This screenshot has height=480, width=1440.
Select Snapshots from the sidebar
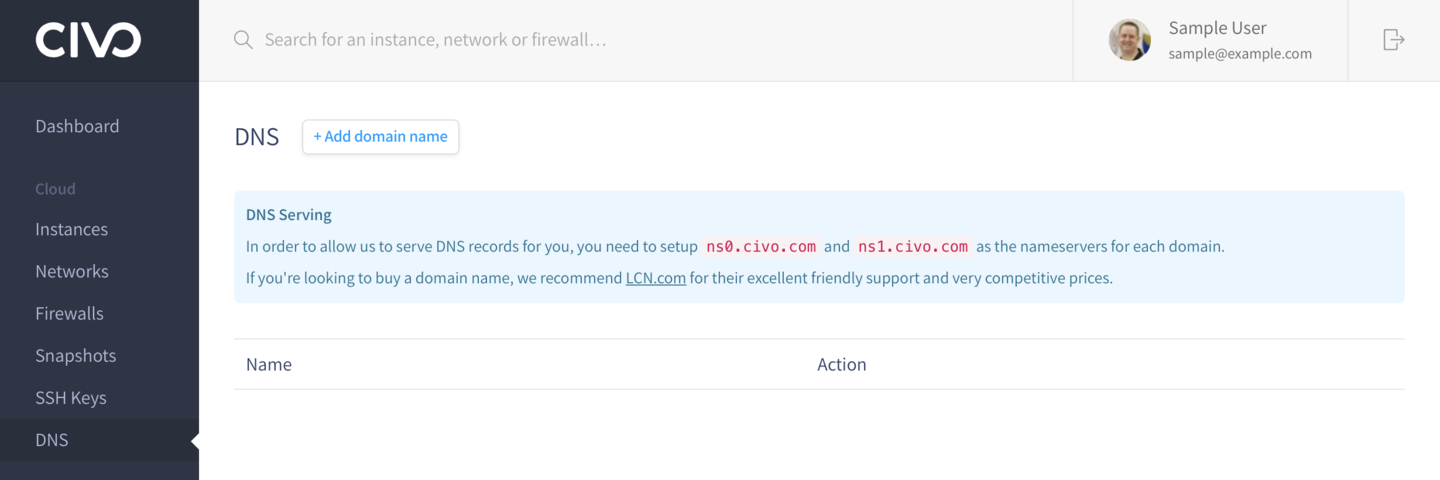tap(75, 355)
